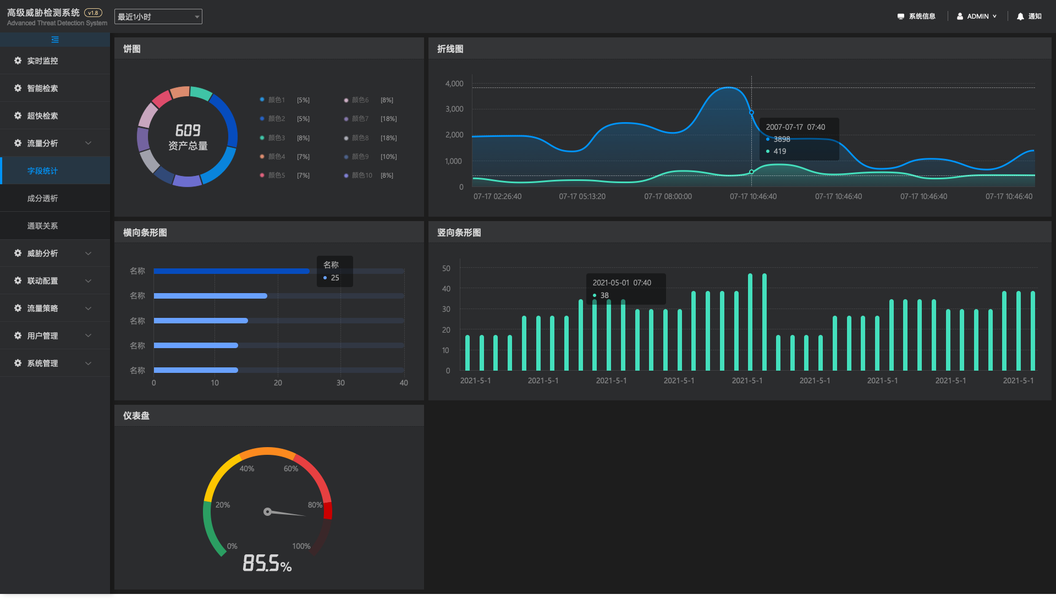Click the gear icon beside 联动配置
1056x600 pixels.
coord(18,281)
